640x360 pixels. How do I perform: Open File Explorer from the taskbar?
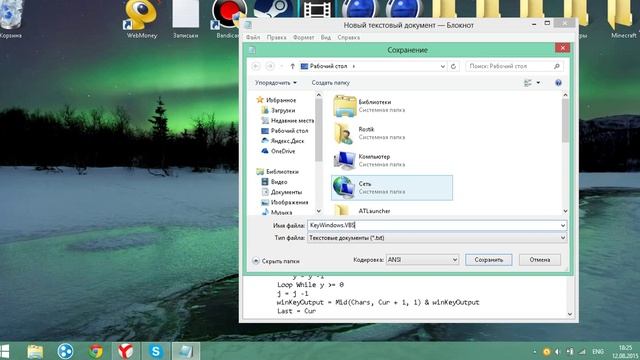tap(35, 351)
